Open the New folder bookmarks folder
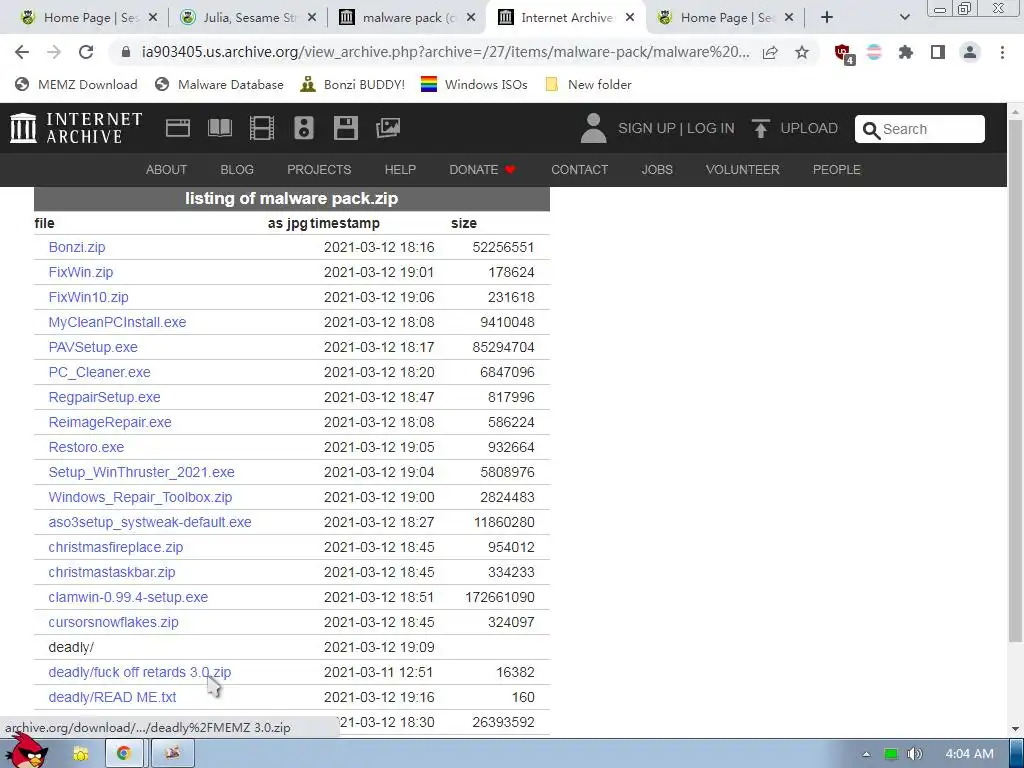The height and width of the screenshot is (768, 1024). [x=588, y=84]
